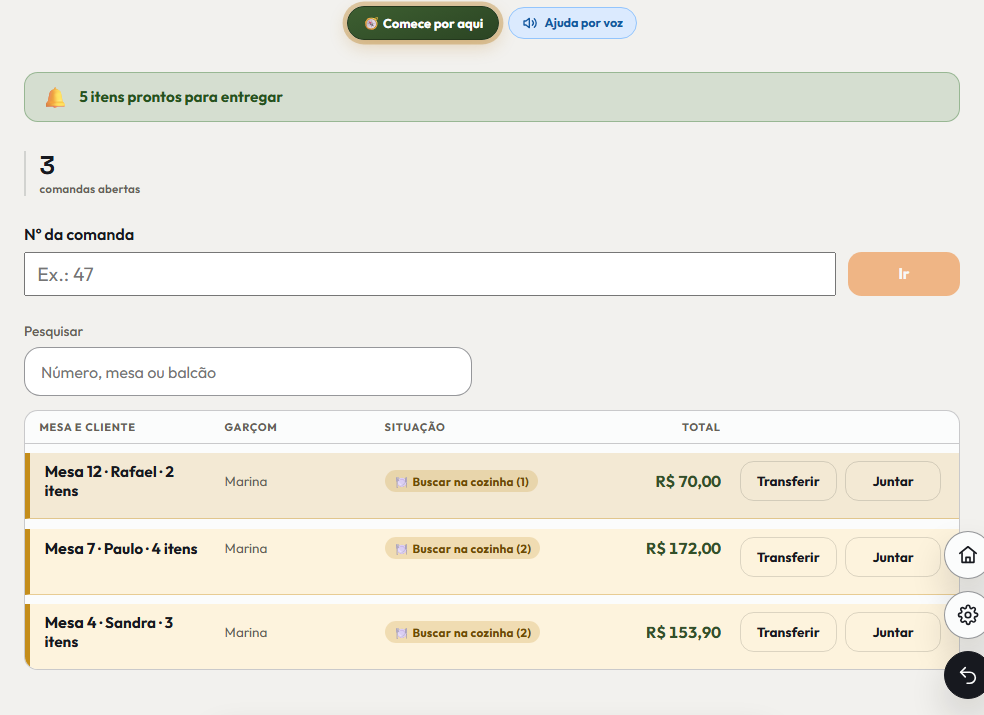
Task: Activate Ajuda por voz
Action: 572,23
